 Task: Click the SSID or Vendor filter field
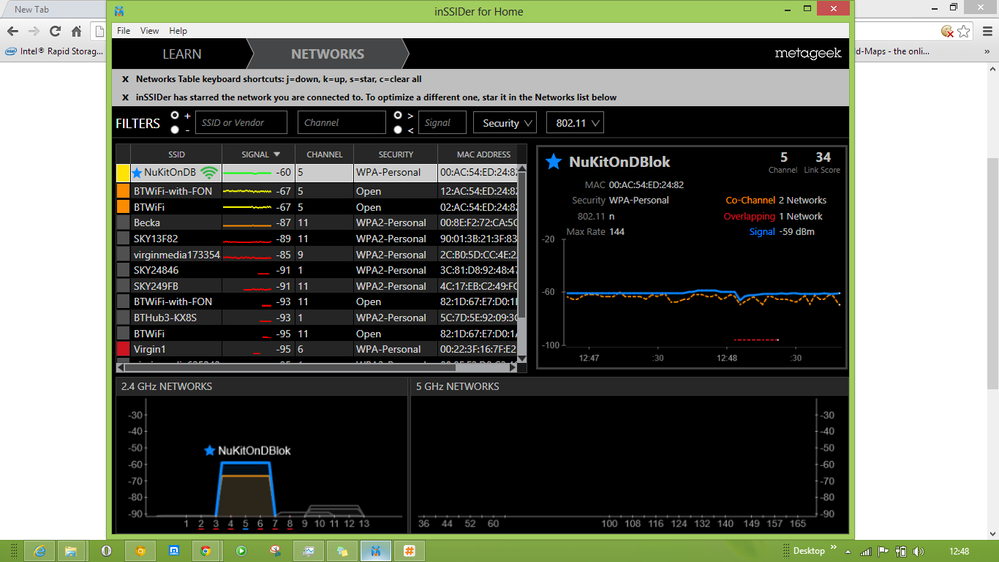point(241,123)
